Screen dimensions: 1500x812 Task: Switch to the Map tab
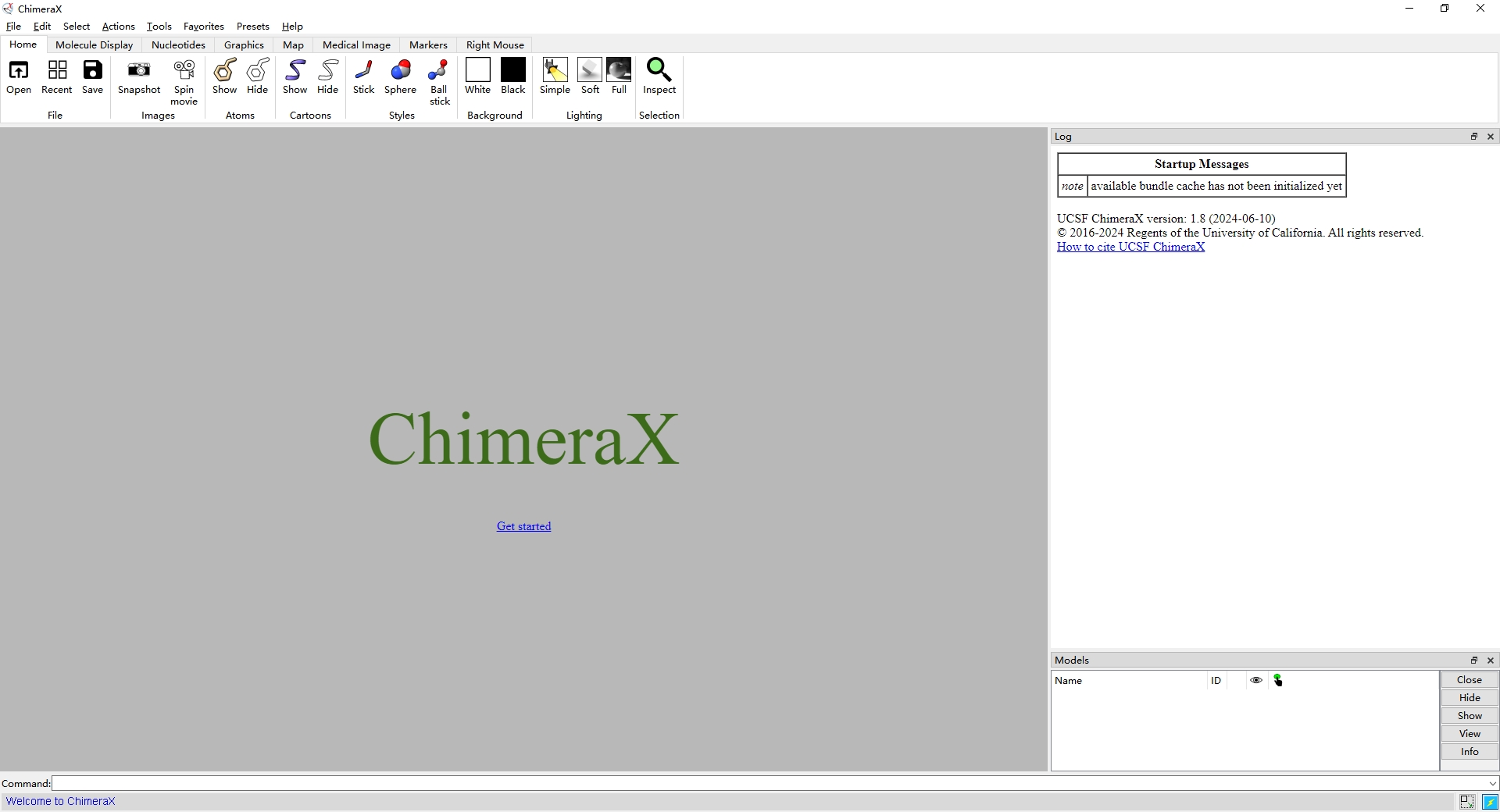coord(293,45)
